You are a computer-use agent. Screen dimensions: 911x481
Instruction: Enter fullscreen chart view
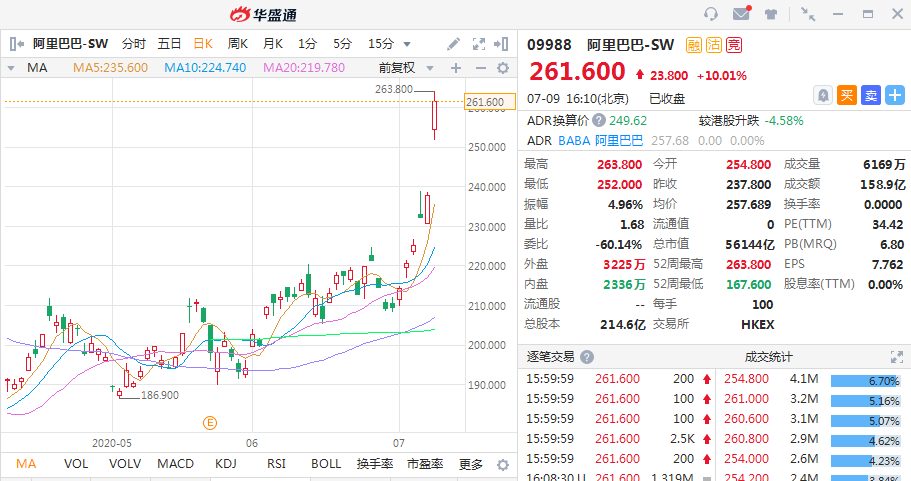[478, 44]
